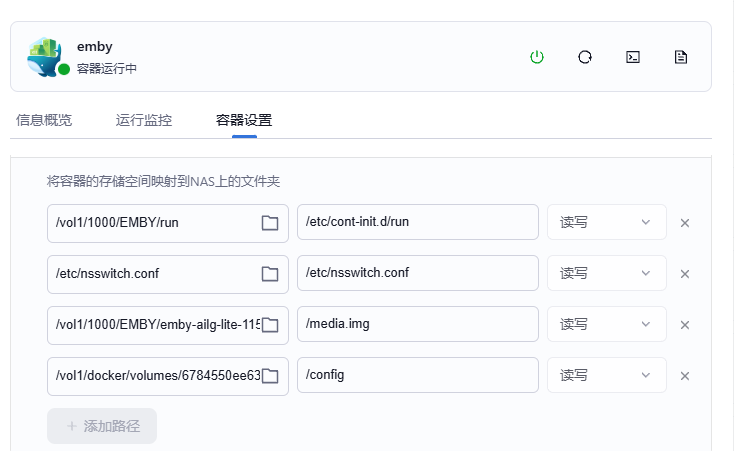Click the 将容器的存储空间映射到NAS上的文件夹 description

[163, 181]
